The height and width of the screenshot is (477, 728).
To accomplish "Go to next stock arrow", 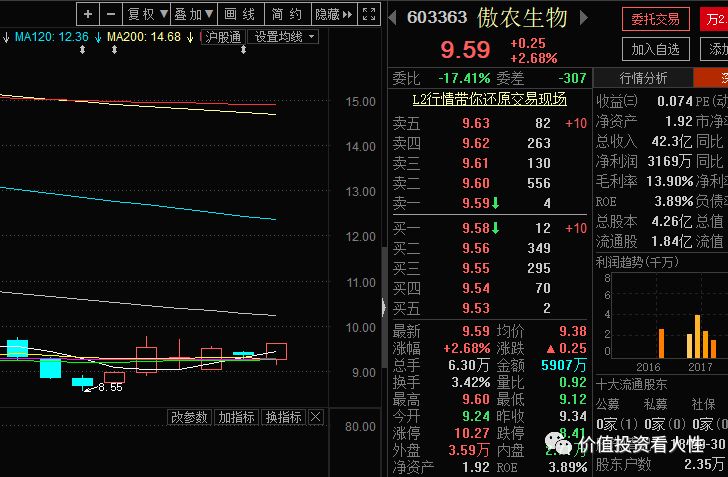I will coord(584,18).
